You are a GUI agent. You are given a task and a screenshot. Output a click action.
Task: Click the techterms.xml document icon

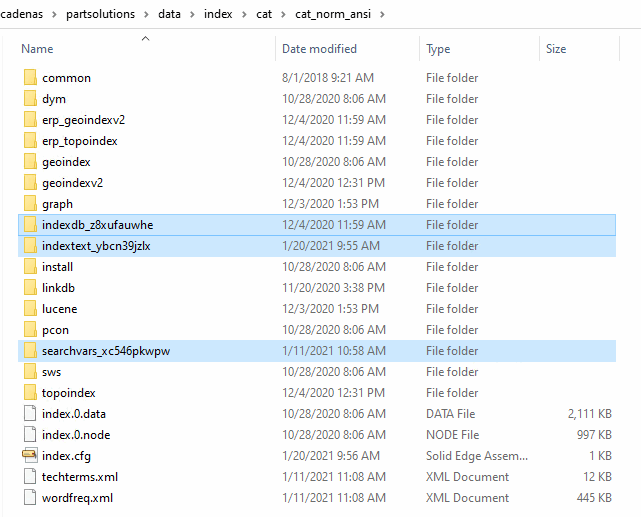click(29, 477)
